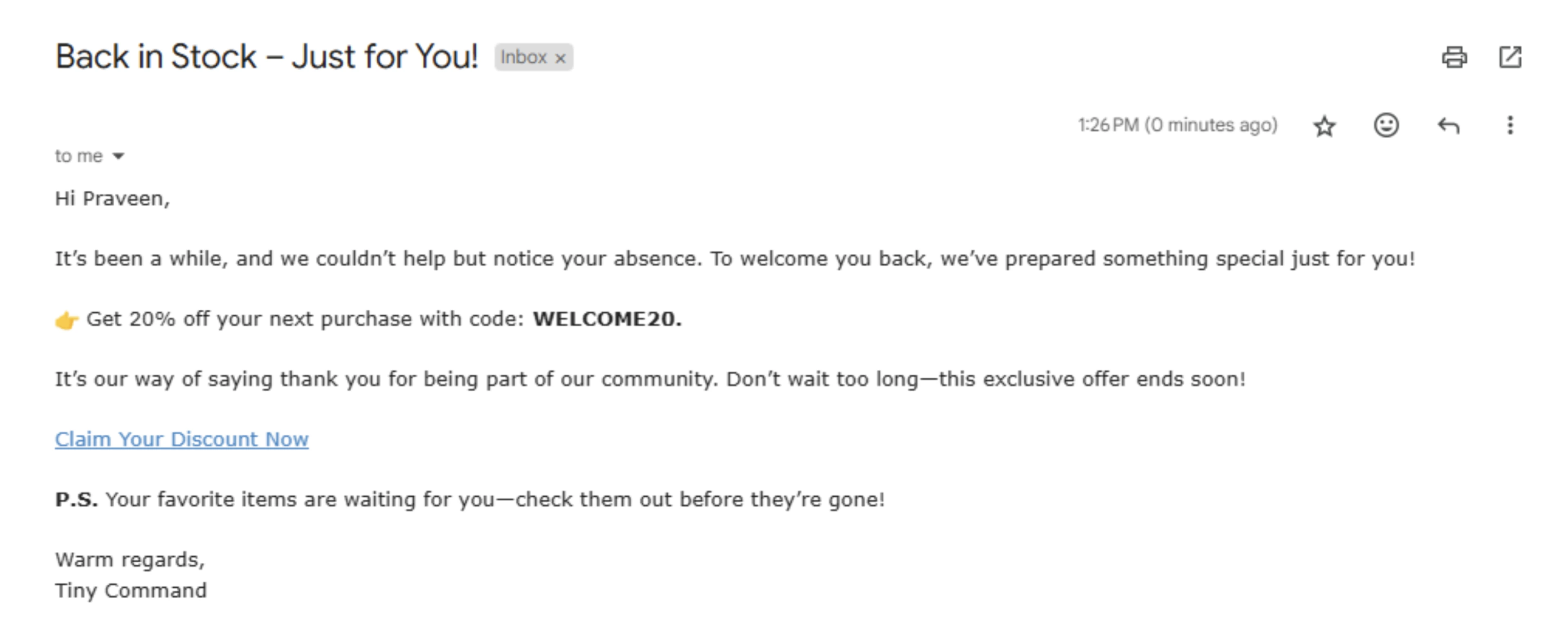React with a smiley emoji
Viewport: 1568px width, 644px height.
click(x=1387, y=125)
